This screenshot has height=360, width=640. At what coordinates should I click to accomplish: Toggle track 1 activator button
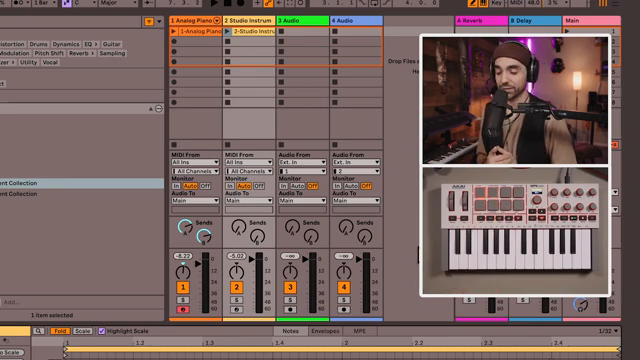click(183, 287)
